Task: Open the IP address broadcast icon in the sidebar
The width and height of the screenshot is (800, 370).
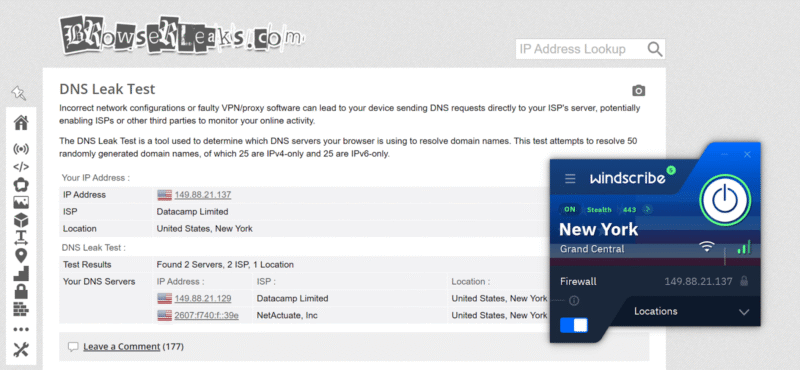Action: click(21, 149)
